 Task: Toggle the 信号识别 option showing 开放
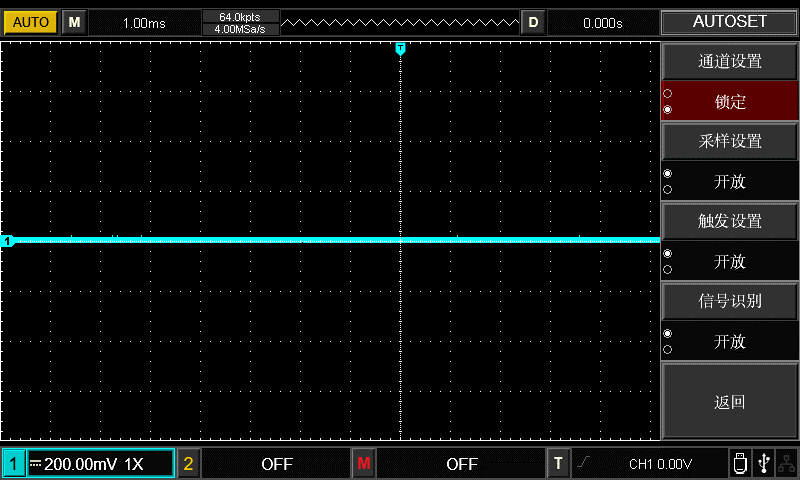[730, 341]
